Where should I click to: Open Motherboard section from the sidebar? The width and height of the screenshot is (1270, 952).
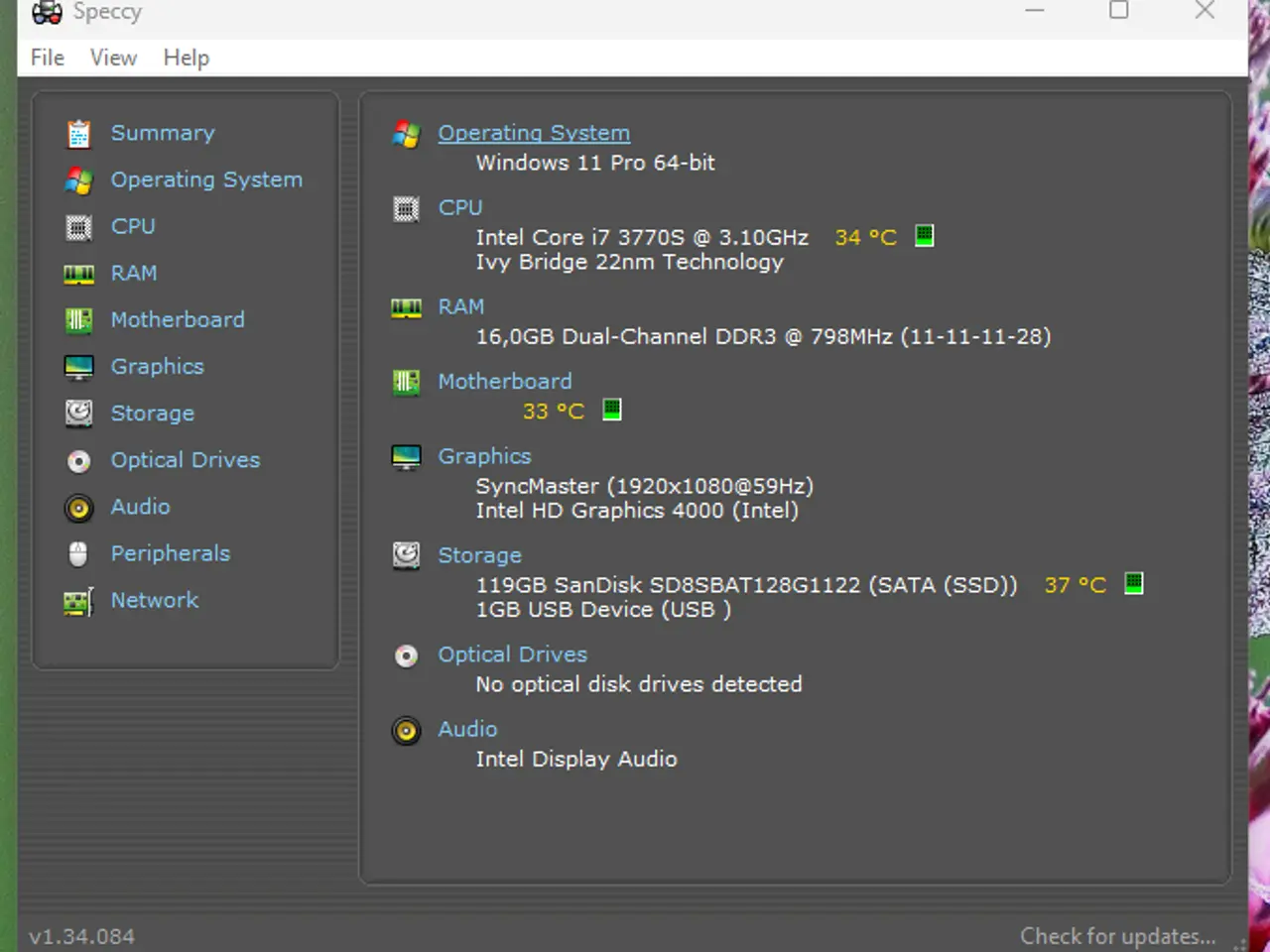pyautogui.click(x=178, y=319)
